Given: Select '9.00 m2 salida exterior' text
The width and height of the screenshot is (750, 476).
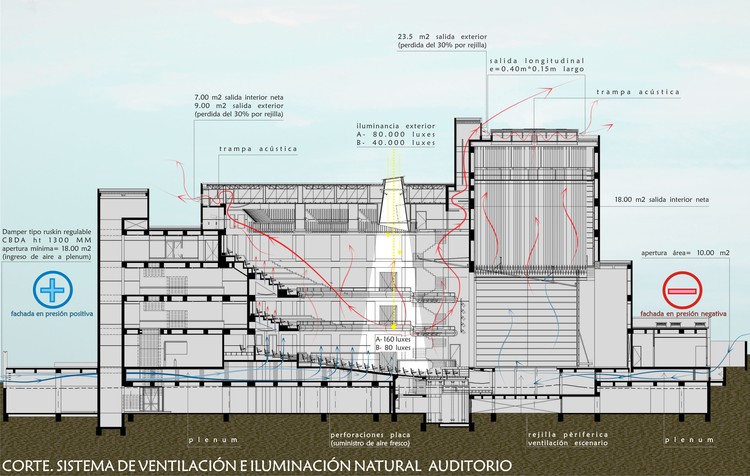Looking at the screenshot, I should [x=239, y=106].
